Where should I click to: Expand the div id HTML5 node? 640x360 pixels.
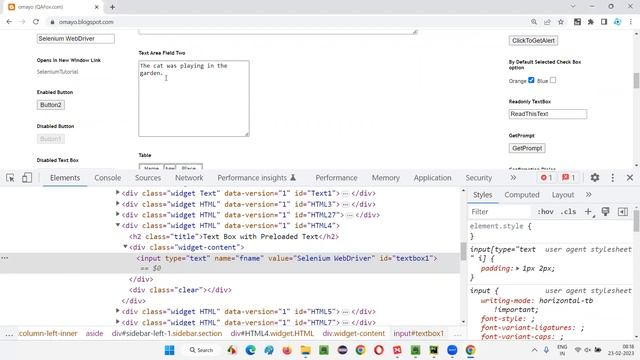118,311
